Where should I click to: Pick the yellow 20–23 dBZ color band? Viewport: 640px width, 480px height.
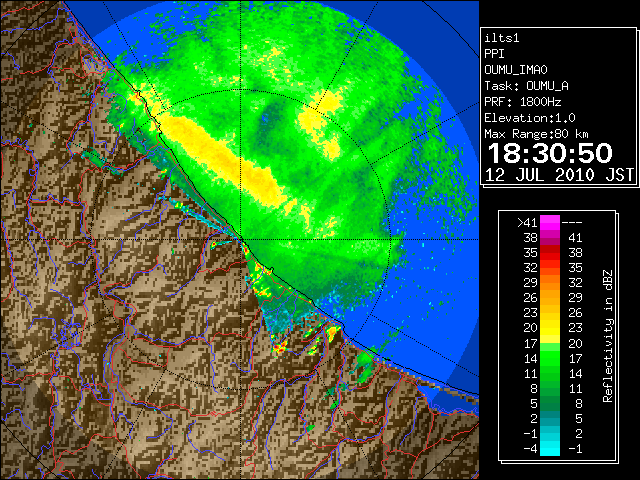(550, 328)
